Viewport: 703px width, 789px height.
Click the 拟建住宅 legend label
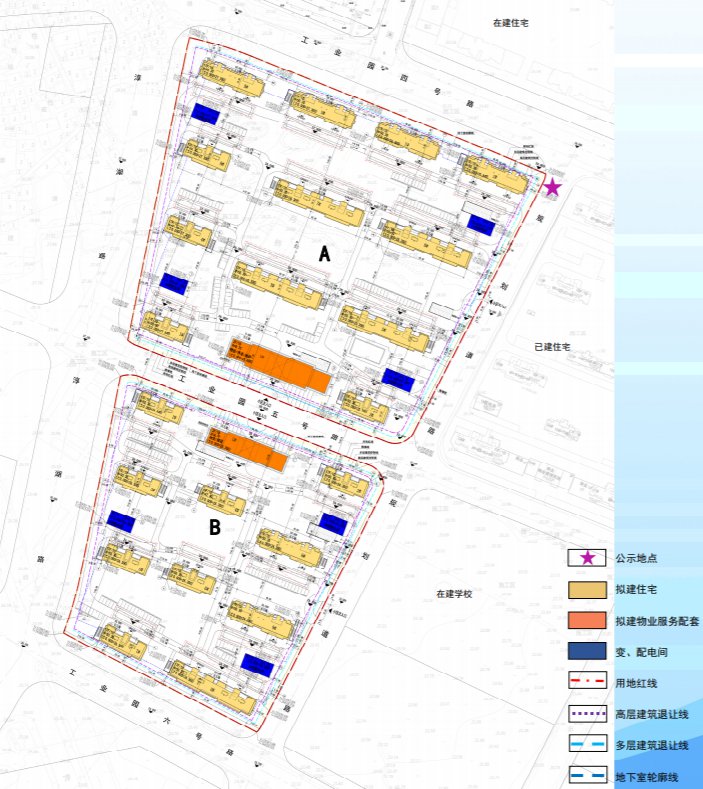click(636, 590)
